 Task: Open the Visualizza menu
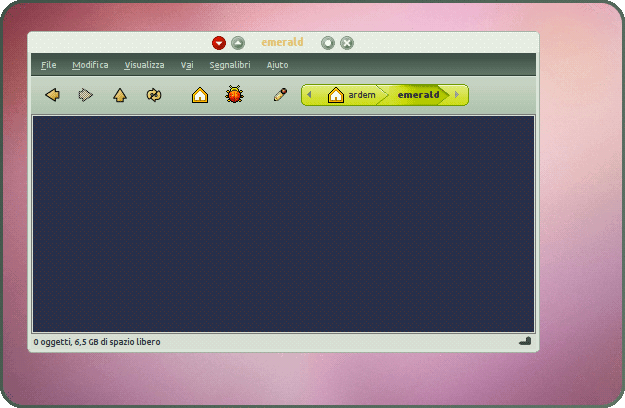144,65
